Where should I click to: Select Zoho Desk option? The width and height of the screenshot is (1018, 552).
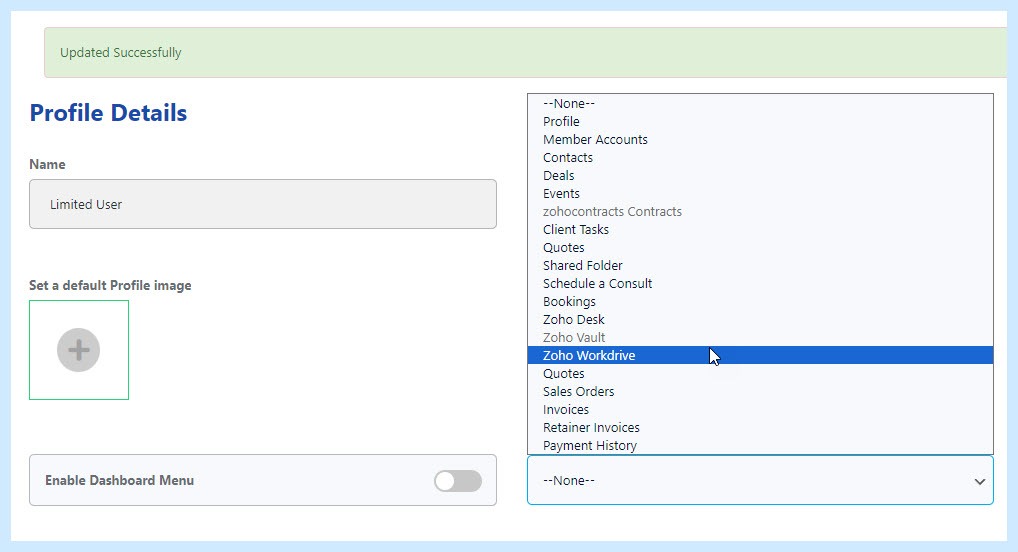click(760, 320)
